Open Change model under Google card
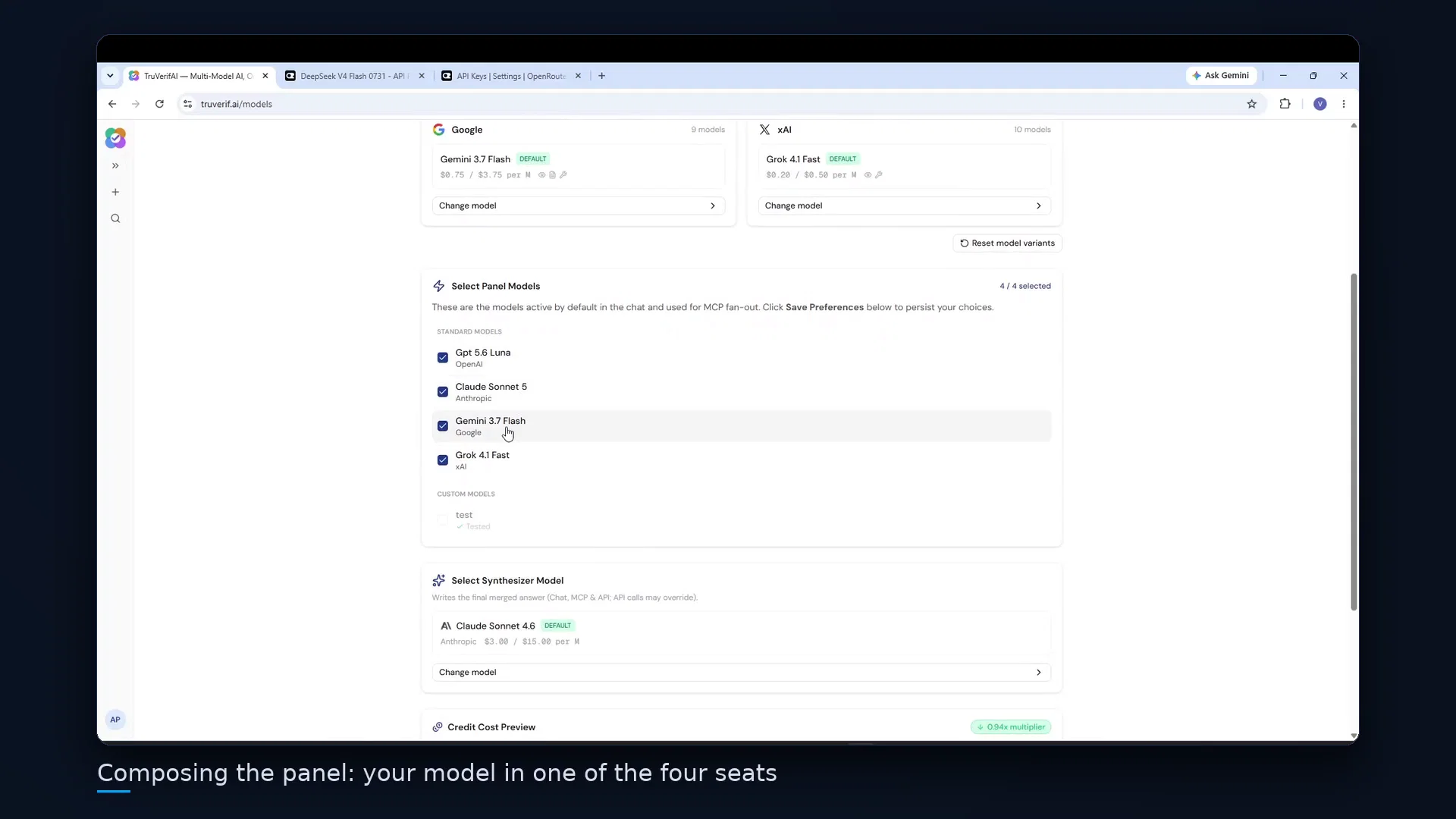Image resolution: width=1456 pixels, height=819 pixels. click(578, 206)
